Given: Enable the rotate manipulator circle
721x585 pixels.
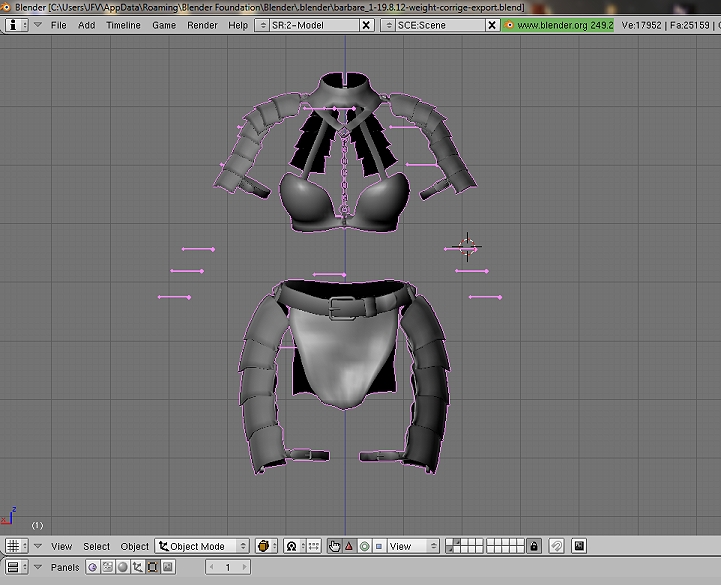Looking at the screenshot, I should [x=364, y=546].
